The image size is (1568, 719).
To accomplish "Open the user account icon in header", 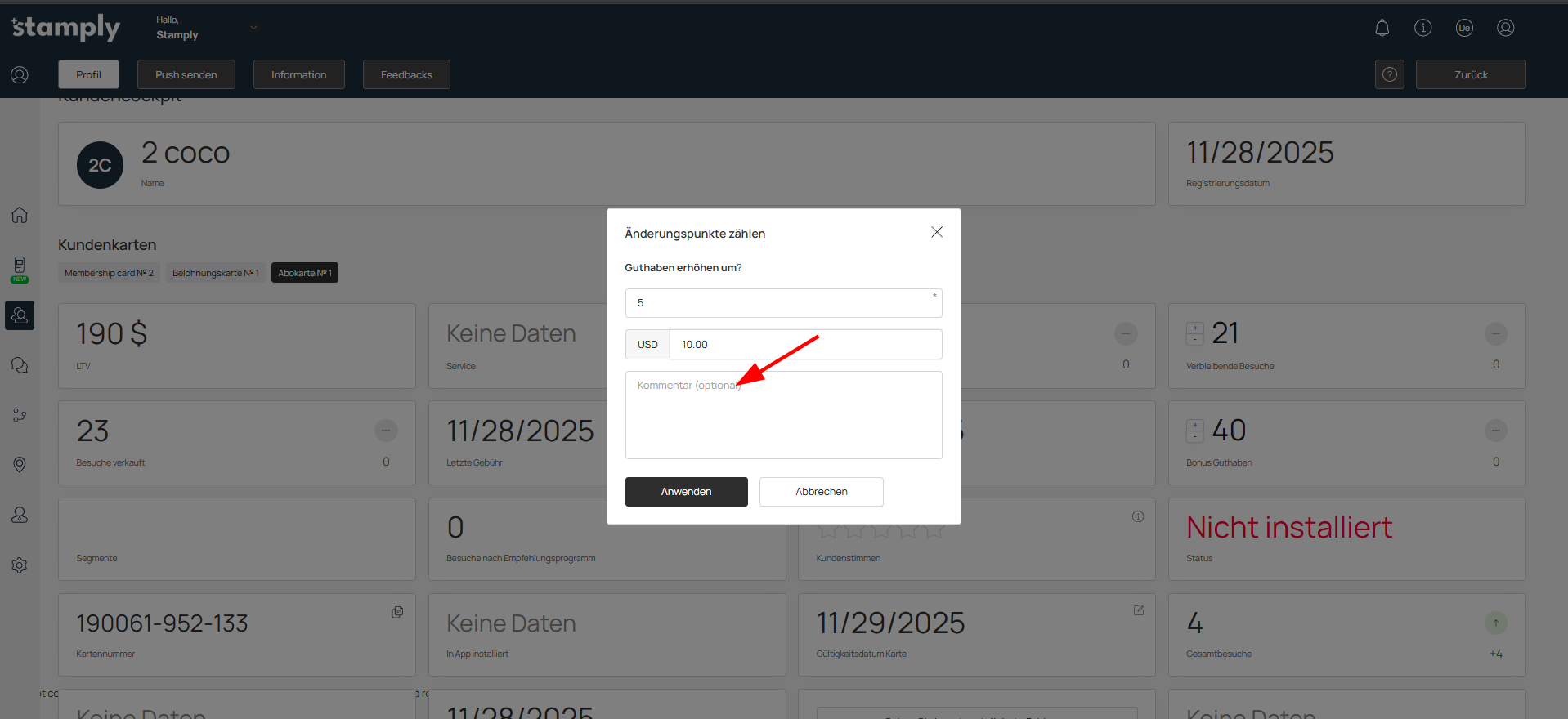I will pos(1505,28).
